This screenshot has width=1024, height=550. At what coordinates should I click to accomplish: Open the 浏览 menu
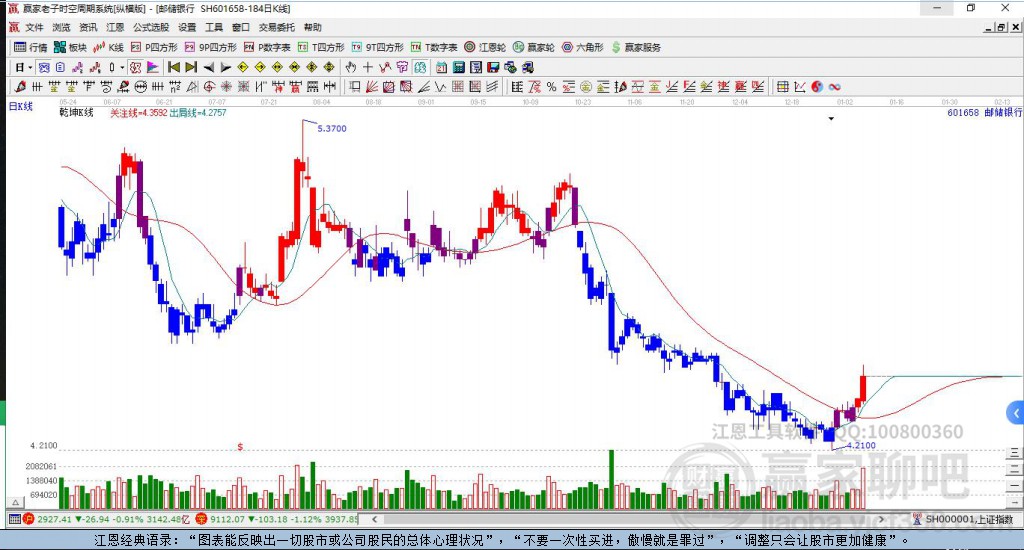[x=61, y=27]
